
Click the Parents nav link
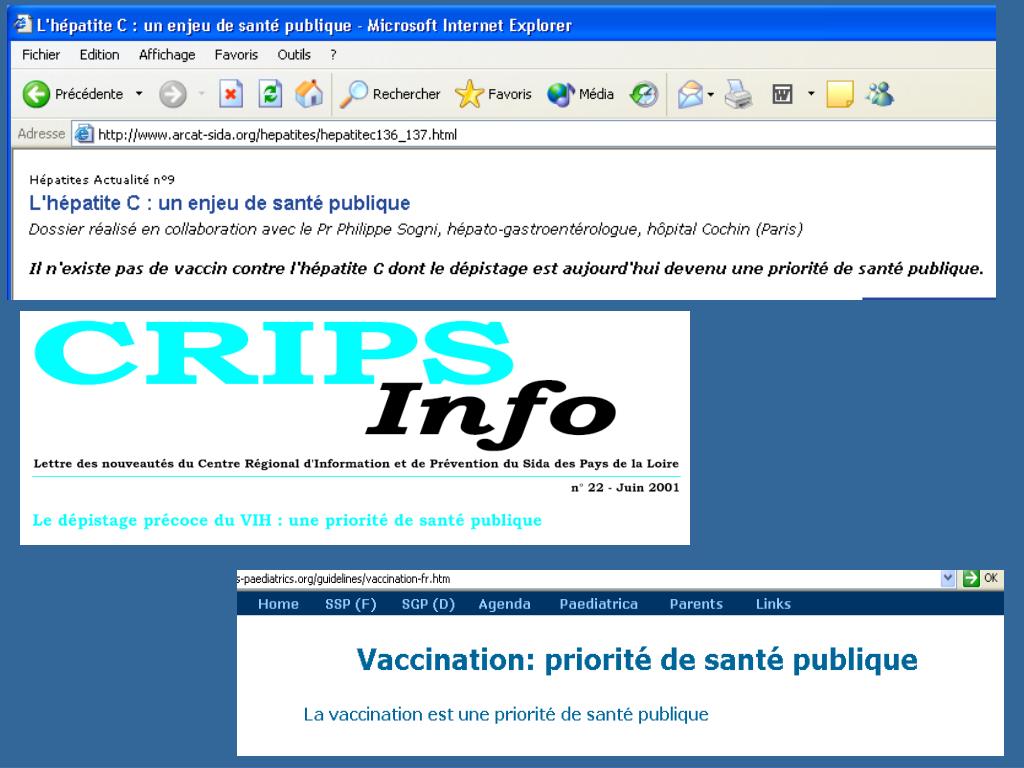[x=696, y=604]
